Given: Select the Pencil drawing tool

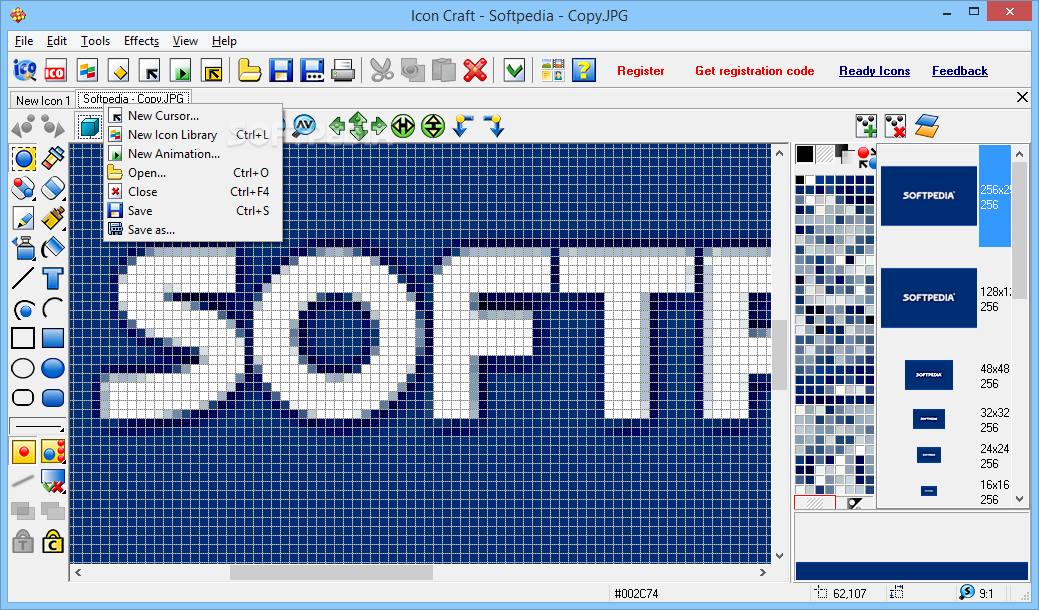Looking at the screenshot, I should point(23,218).
